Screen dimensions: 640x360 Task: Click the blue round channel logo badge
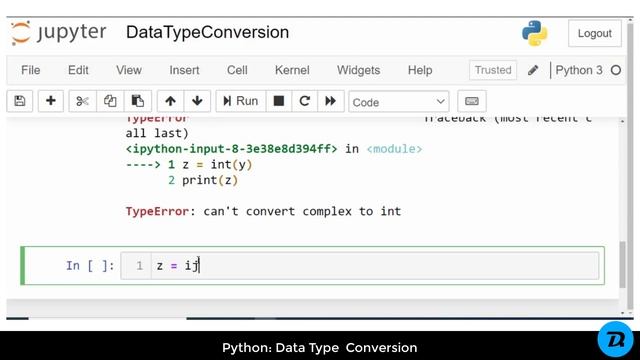(615, 339)
